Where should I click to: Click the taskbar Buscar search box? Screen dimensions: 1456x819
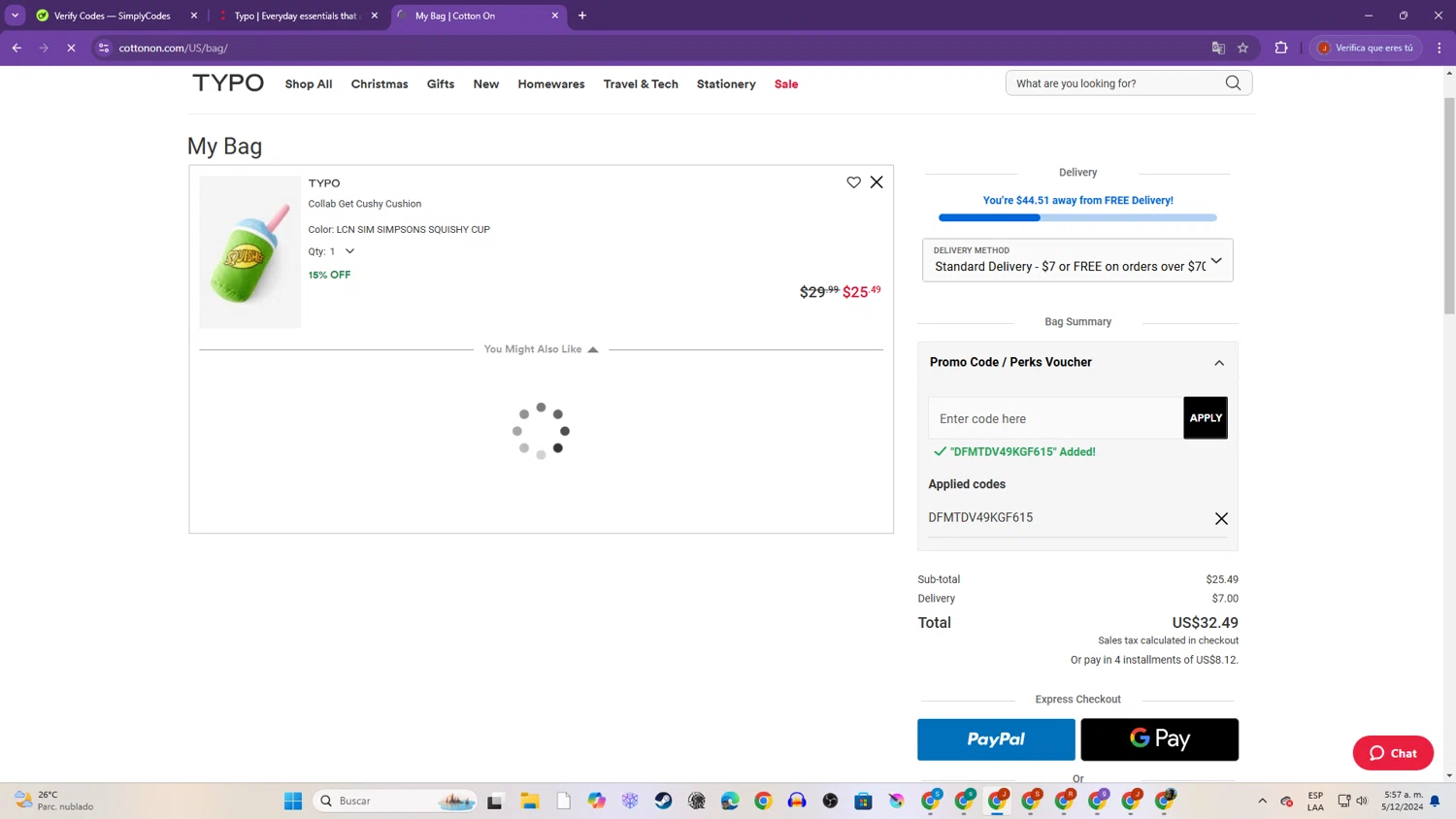tap(395, 801)
